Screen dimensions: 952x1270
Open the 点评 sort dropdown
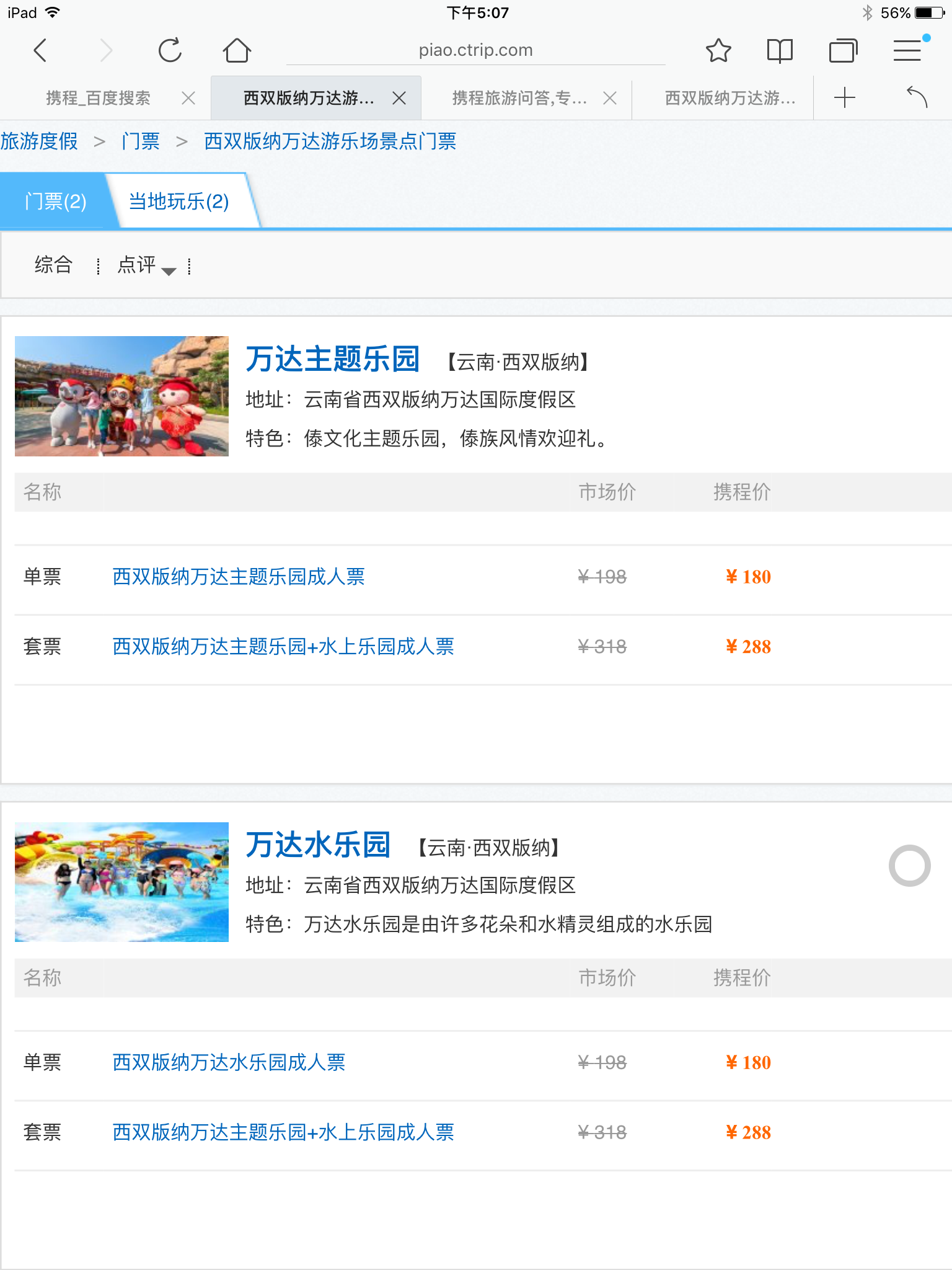[147, 265]
